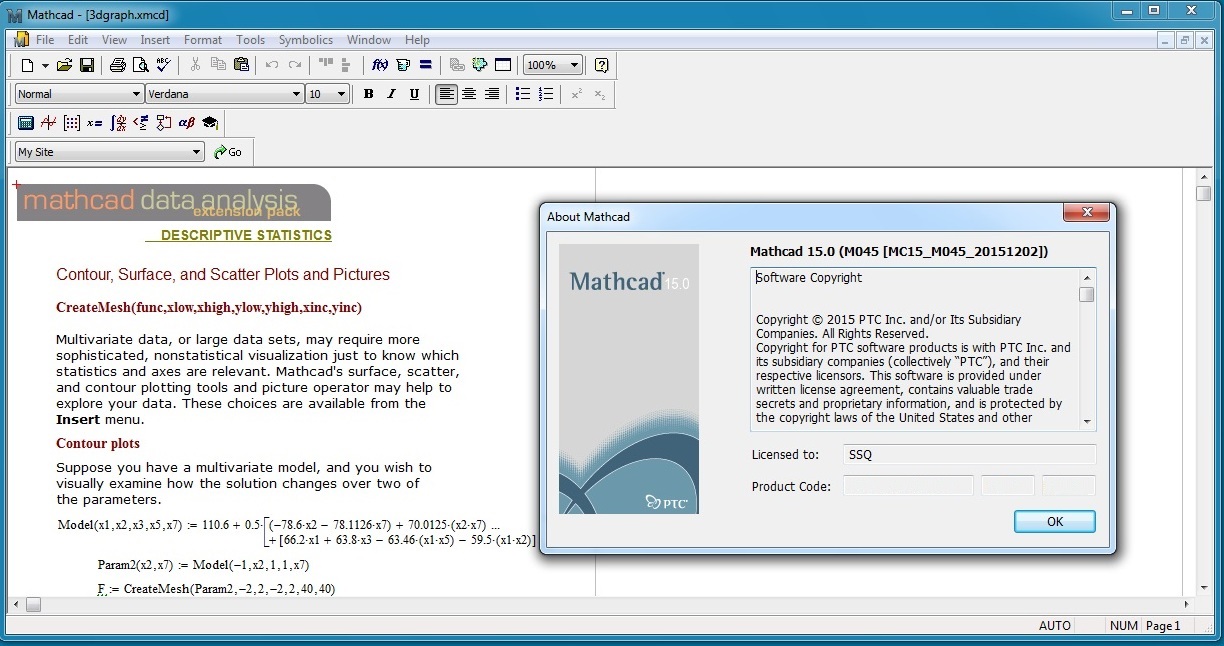Image resolution: width=1224 pixels, height=646 pixels.
Task: Open the Evaluation x= palette
Action: point(94,123)
